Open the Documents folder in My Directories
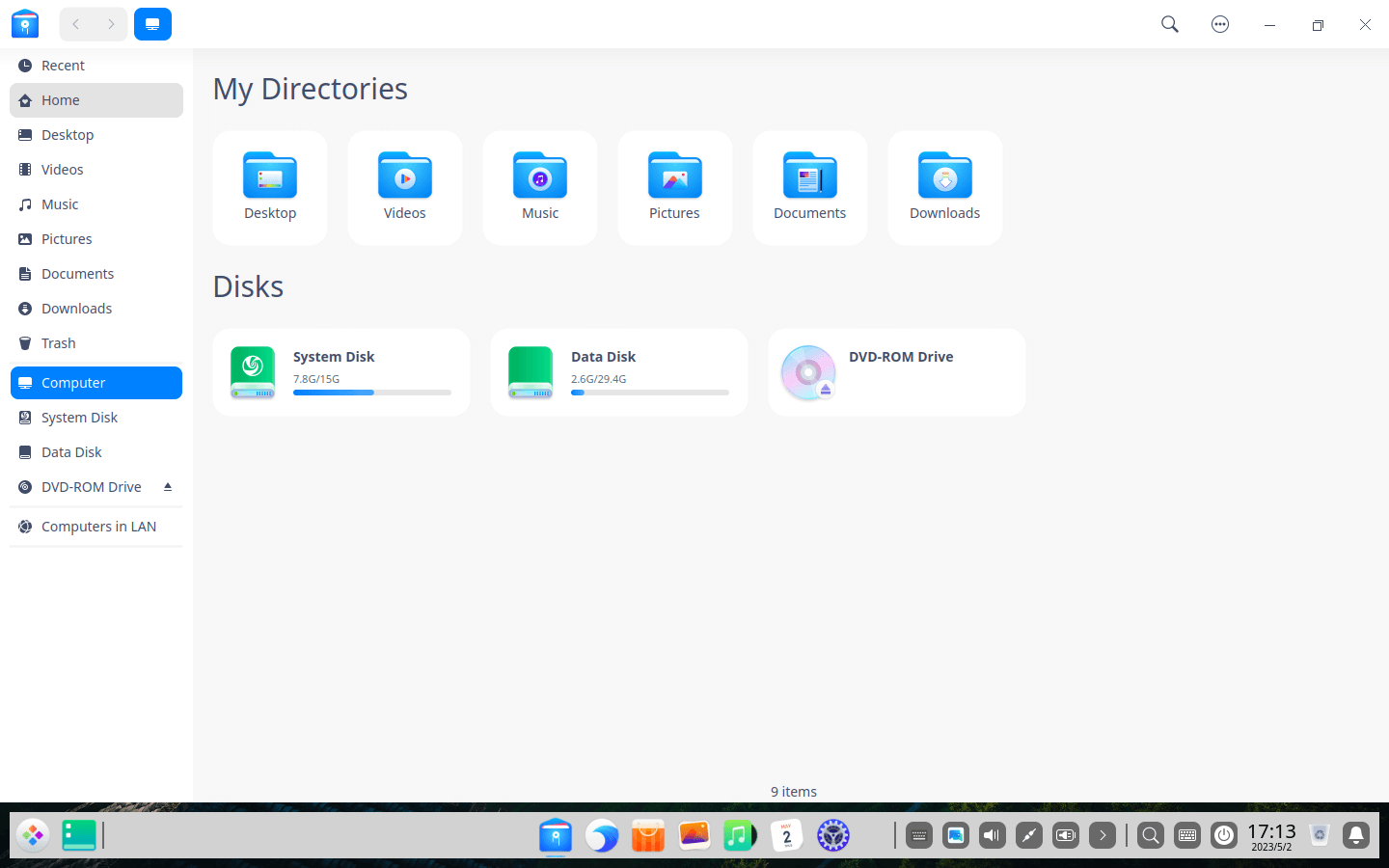 point(809,187)
